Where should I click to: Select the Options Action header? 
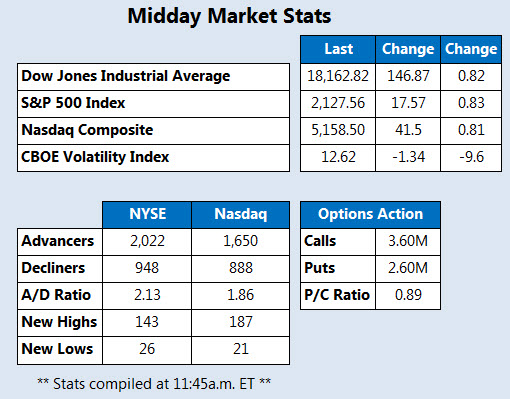tap(370, 215)
